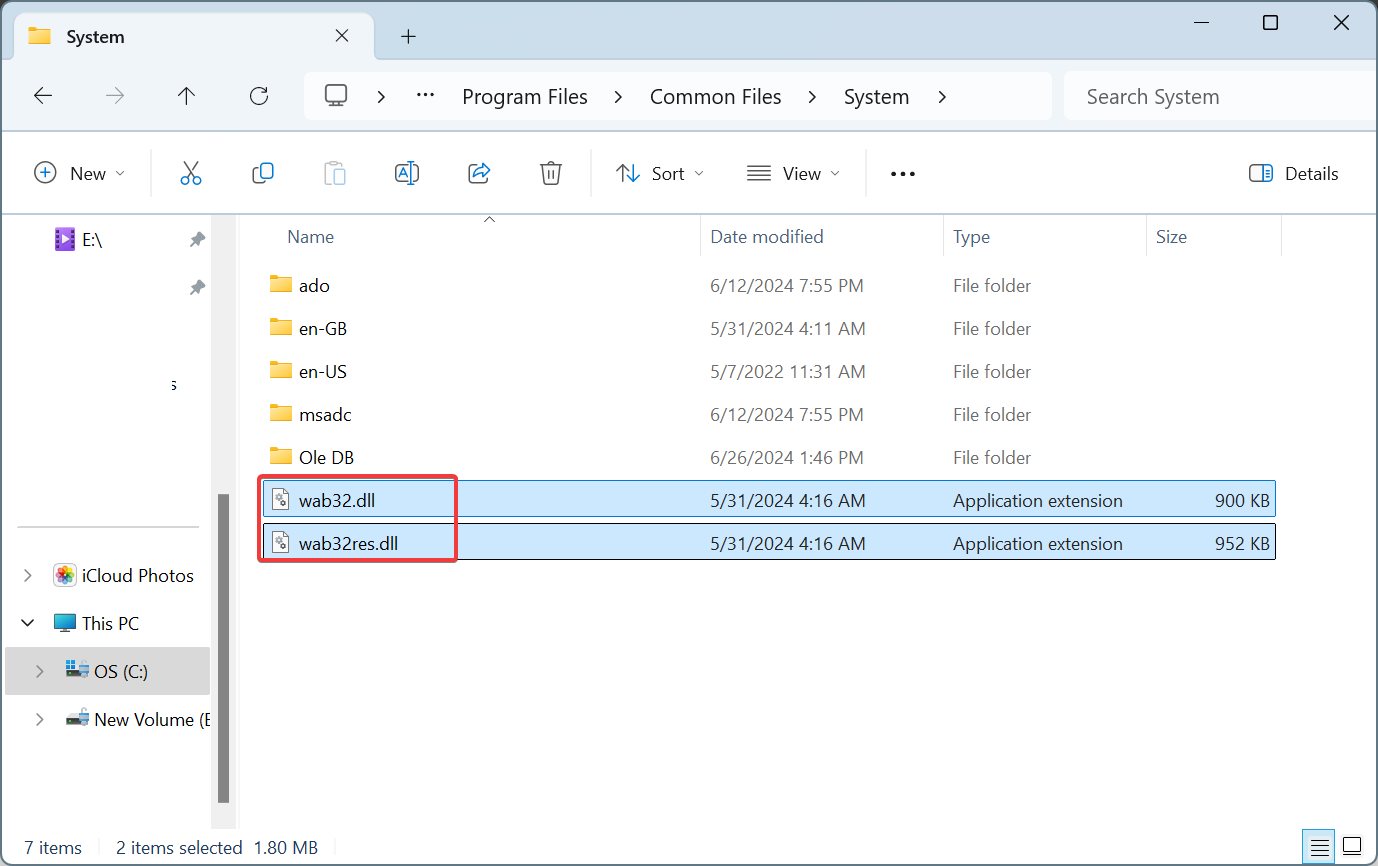Select E:\ in navigation pane
The height and width of the screenshot is (866, 1378).
[92, 240]
